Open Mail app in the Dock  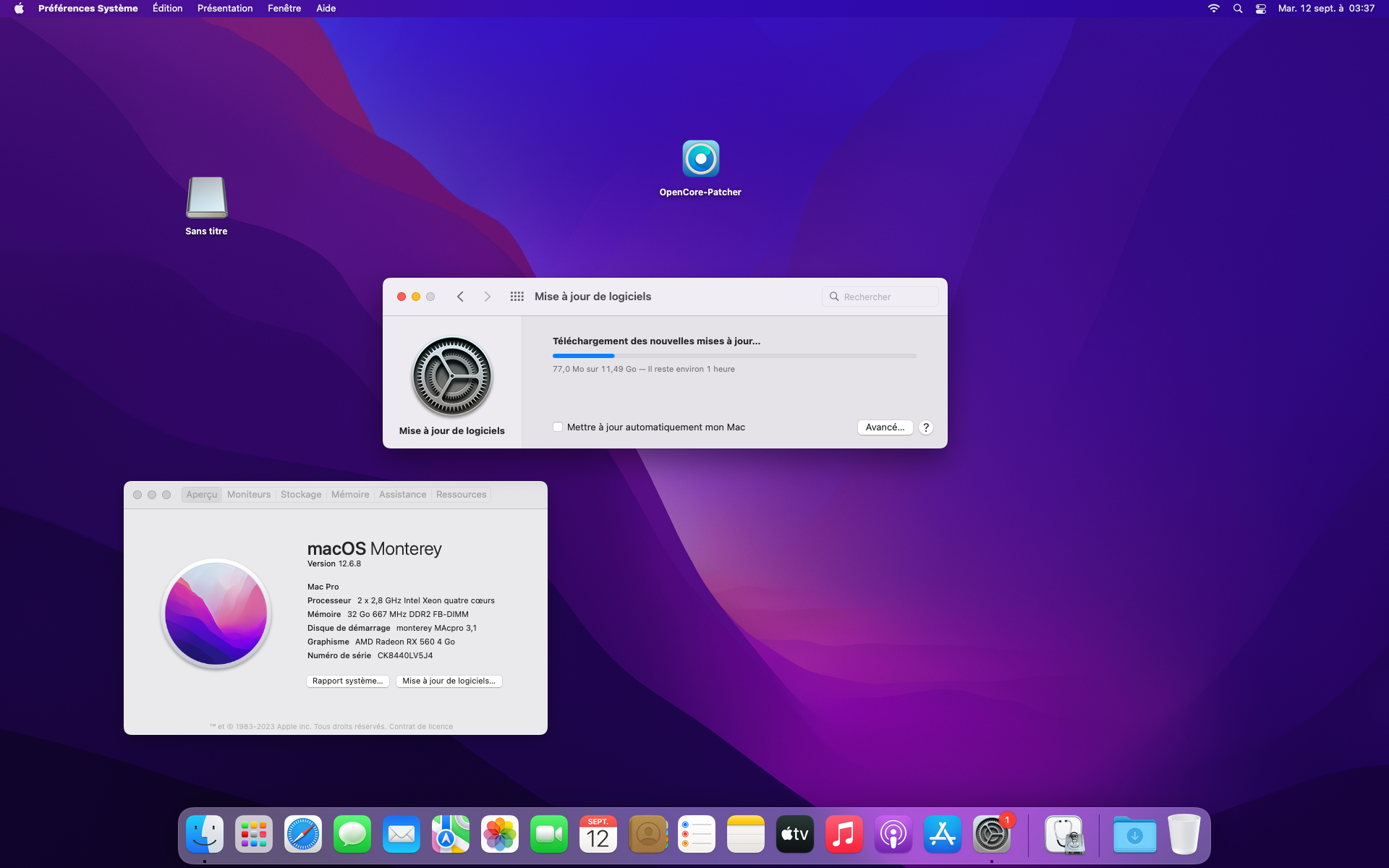click(x=402, y=834)
